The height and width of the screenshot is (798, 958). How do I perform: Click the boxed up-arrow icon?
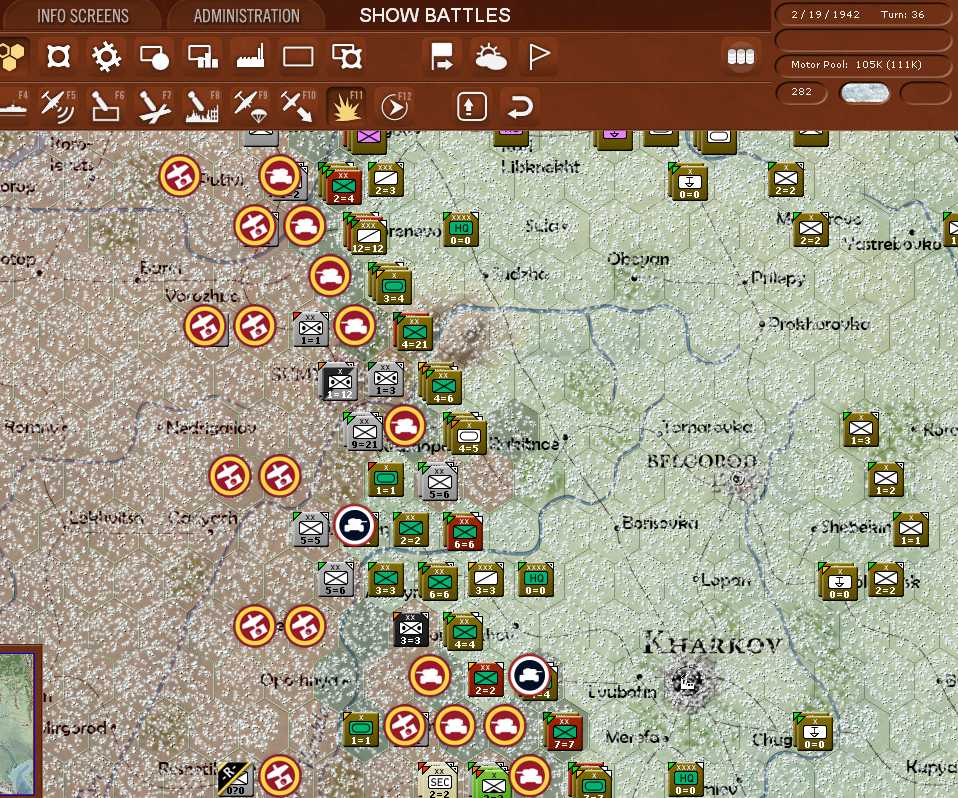click(x=472, y=106)
